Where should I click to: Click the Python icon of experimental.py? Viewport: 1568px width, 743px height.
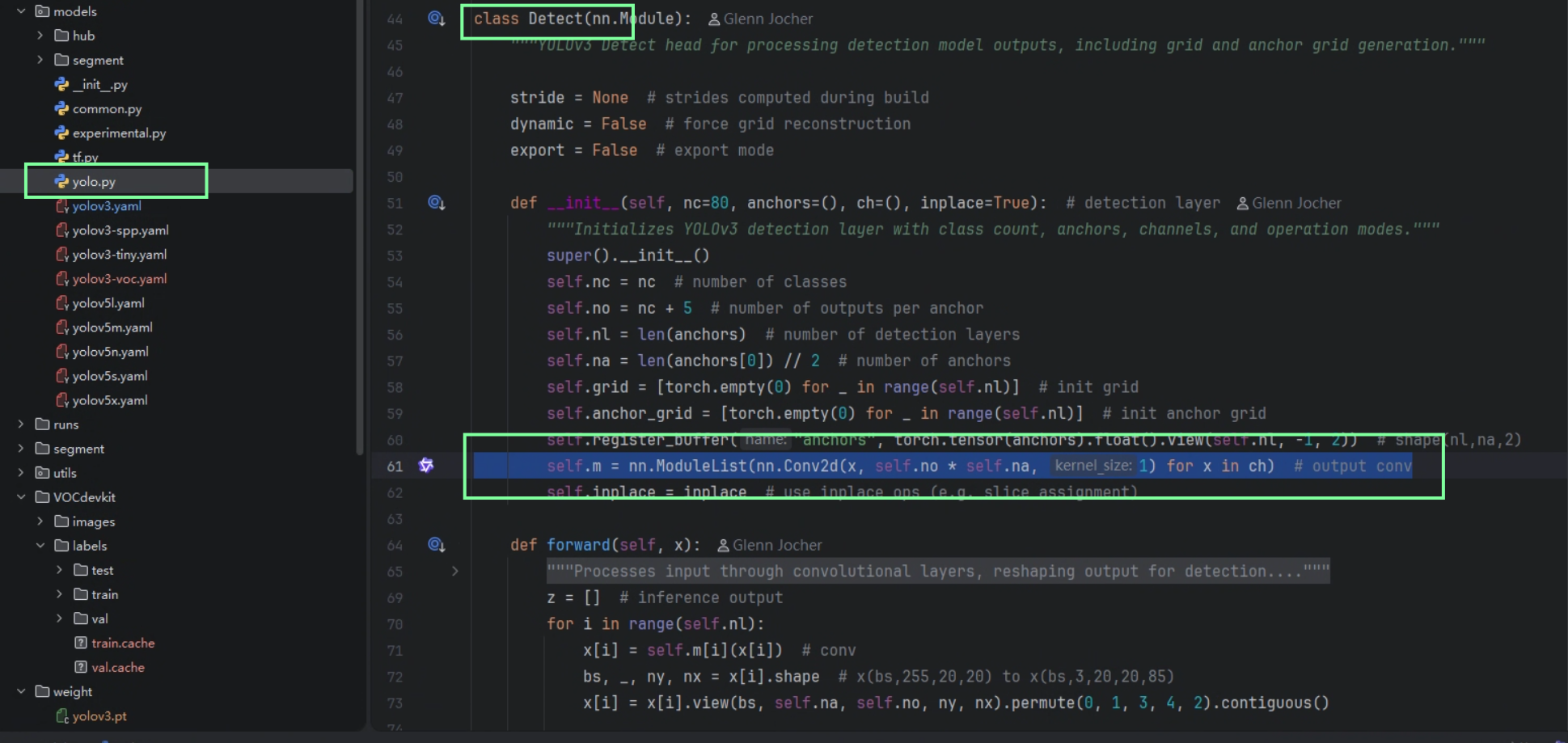click(x=61, y=133)
